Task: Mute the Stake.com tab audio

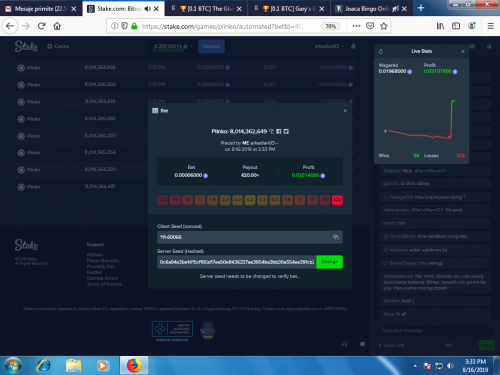Action: point(147,9)
